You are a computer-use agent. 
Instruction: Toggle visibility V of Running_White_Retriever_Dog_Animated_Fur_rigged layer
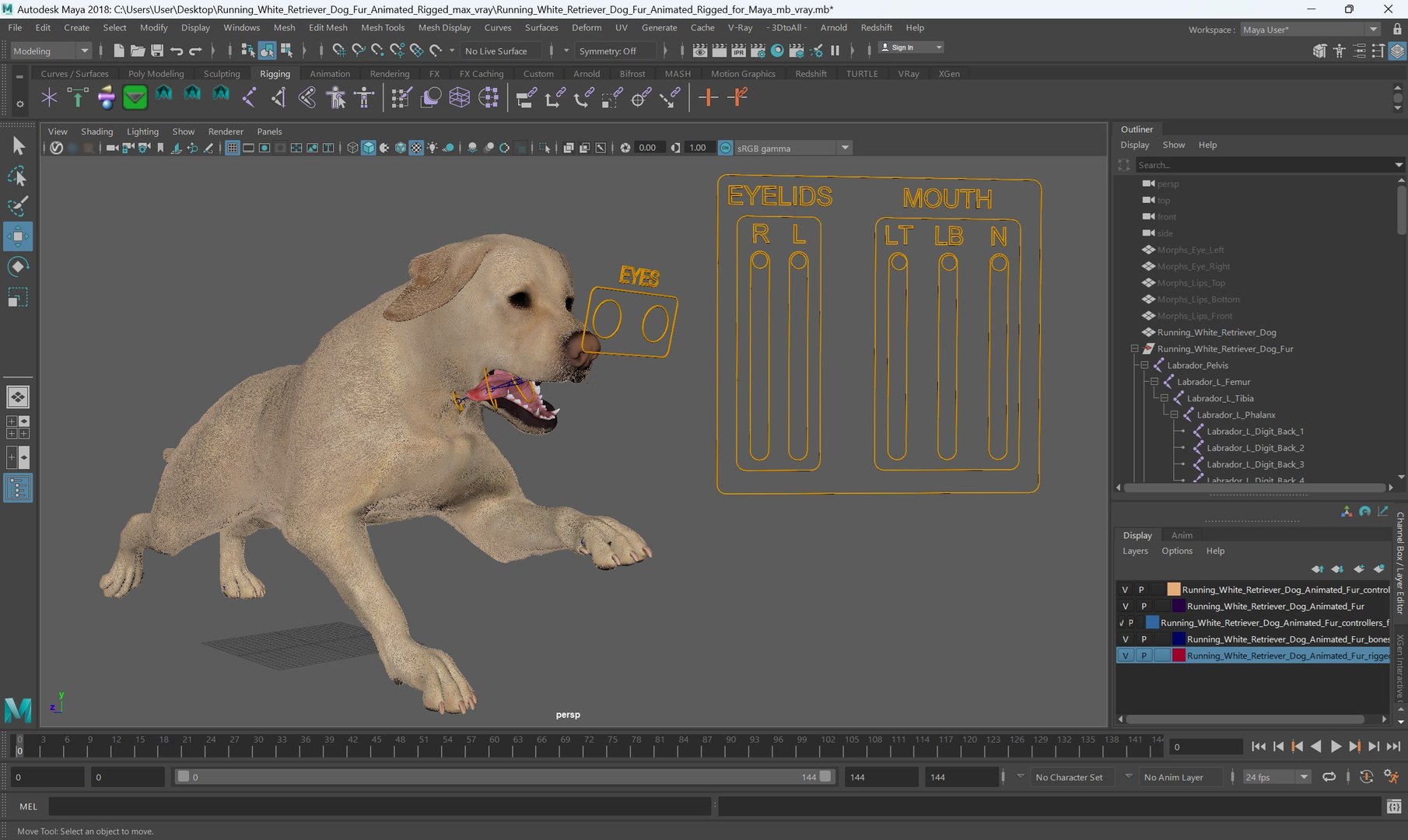click(1125, 656)
